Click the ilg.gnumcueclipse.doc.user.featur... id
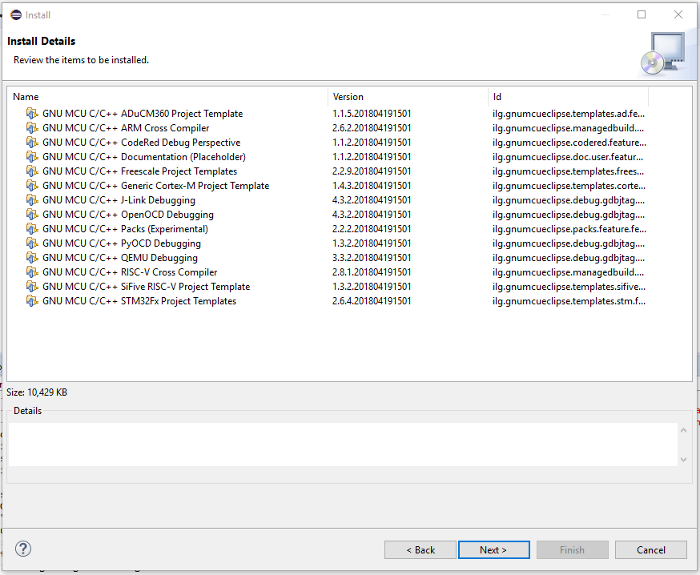Viewport: 700px width, 575px height. (x=567, y=157)
